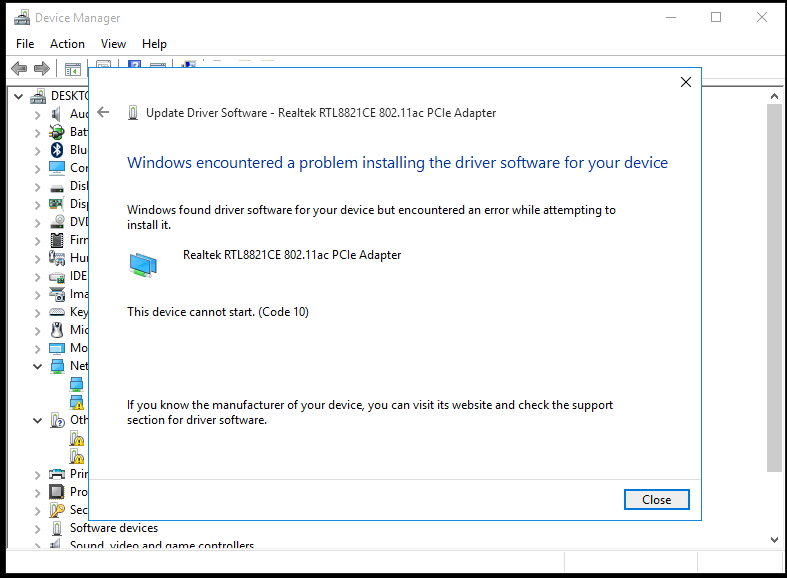The width and height of the screenshot is (787, 578).
Task: Select the Processors chip icon
Action: click(57, 492)
